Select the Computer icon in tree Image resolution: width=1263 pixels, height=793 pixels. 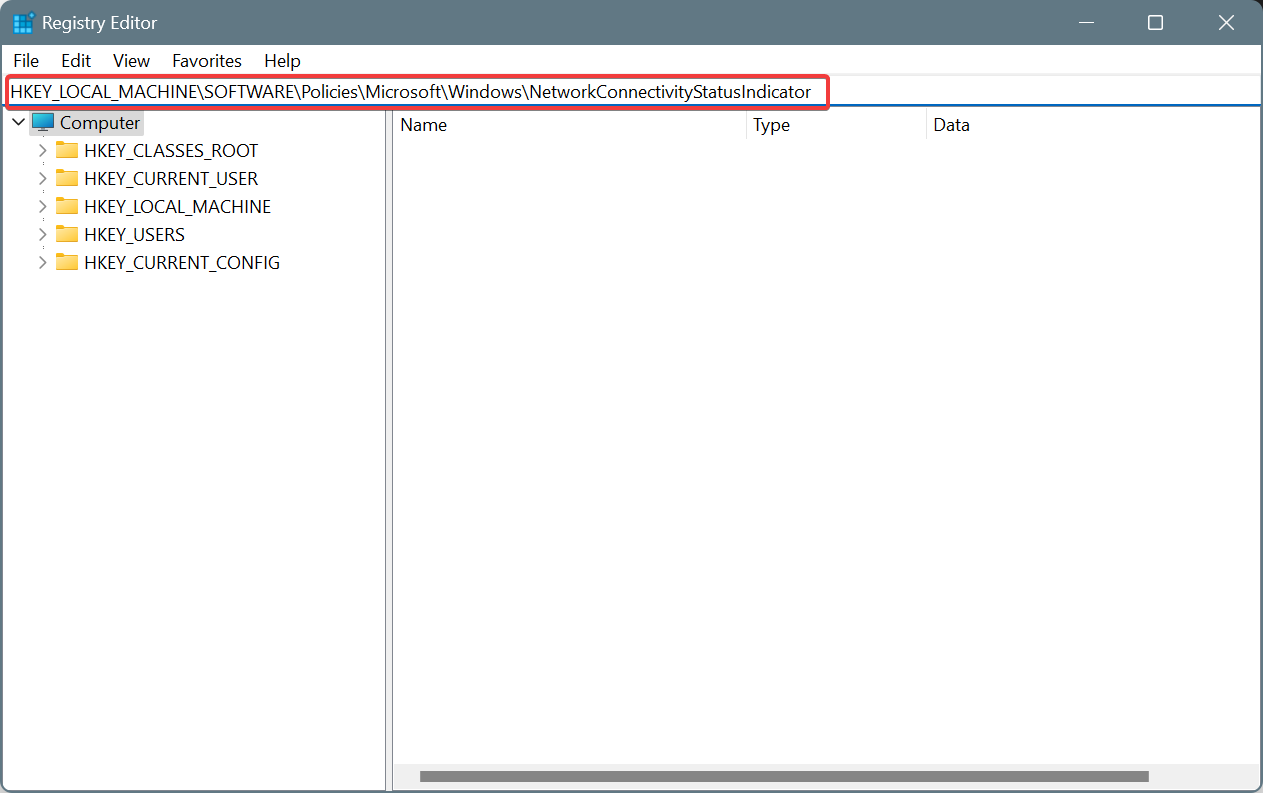(x=43, y=122)
